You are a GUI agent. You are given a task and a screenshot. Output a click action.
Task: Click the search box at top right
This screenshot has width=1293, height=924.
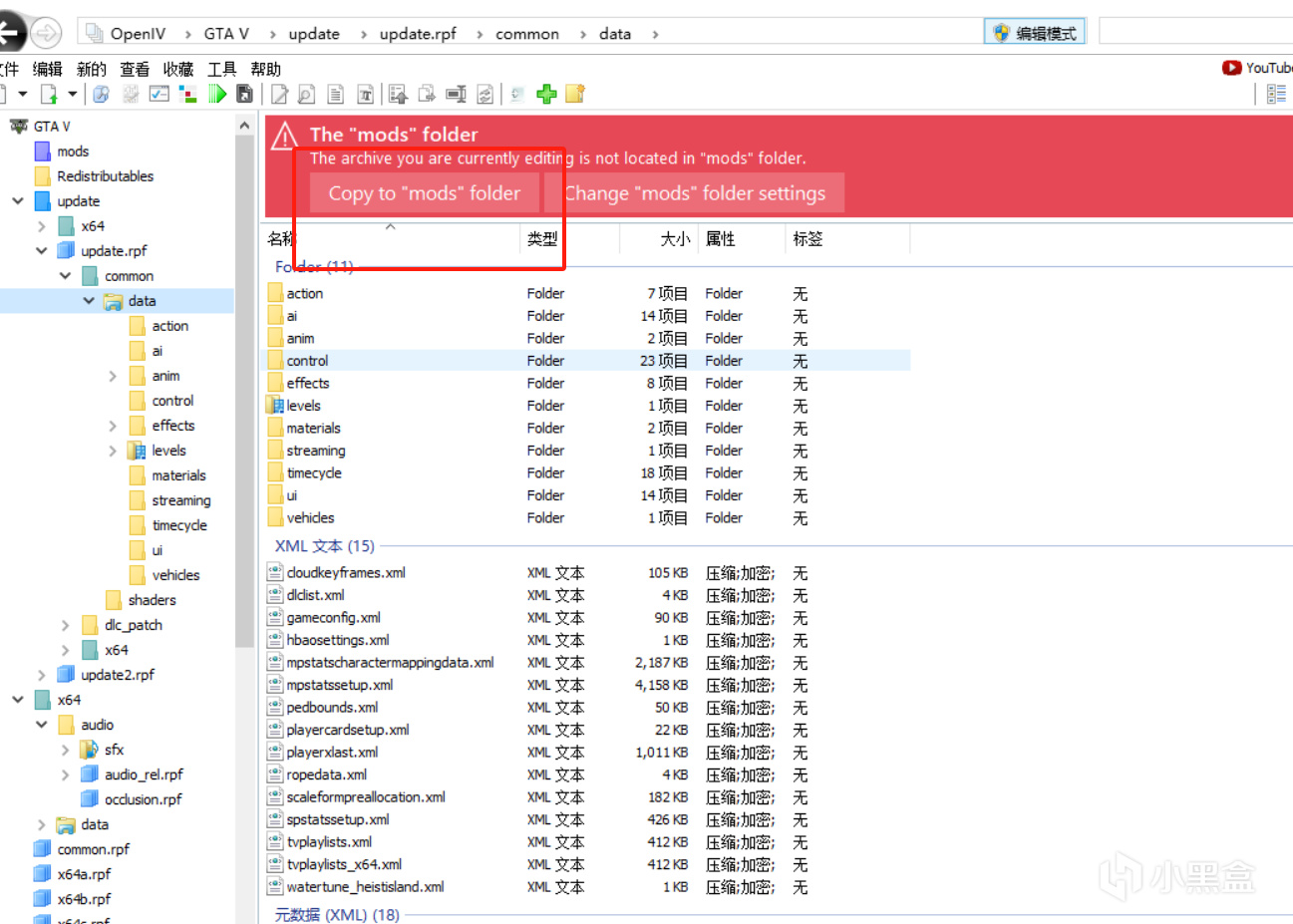(x=1195, y=32)
